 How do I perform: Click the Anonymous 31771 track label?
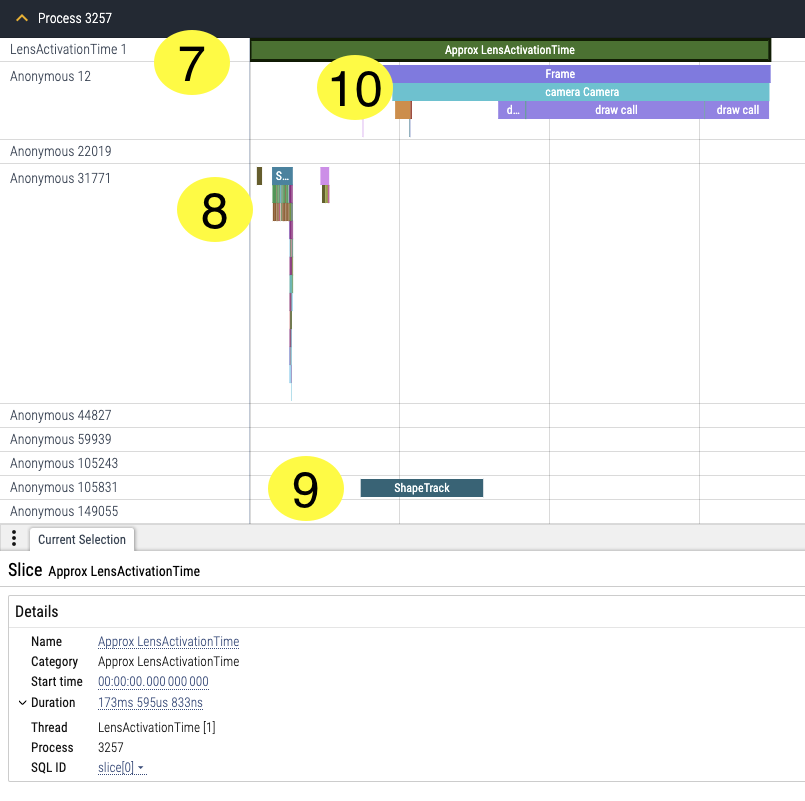(x=60, y=179)
